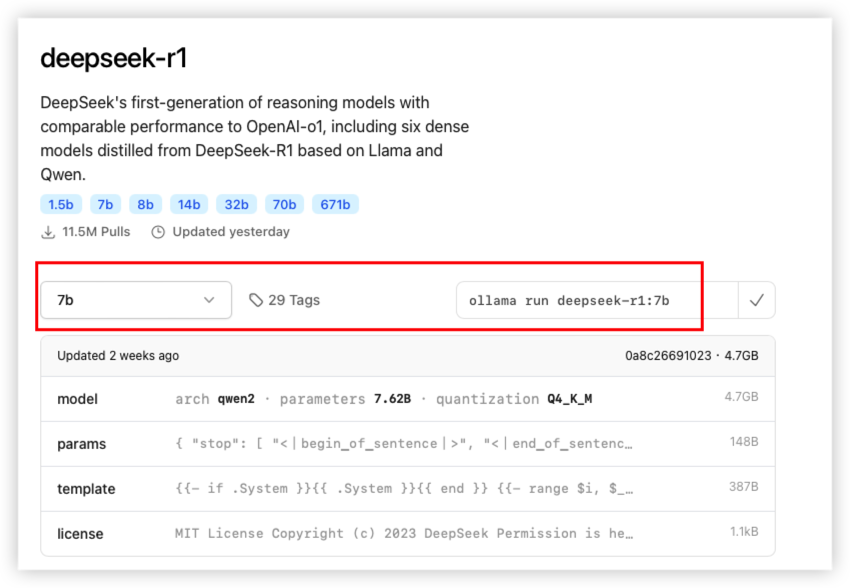The height and width of the screenshot is (588, 850).
Task: Click the copy command checkmark icon
Action: 756,300
